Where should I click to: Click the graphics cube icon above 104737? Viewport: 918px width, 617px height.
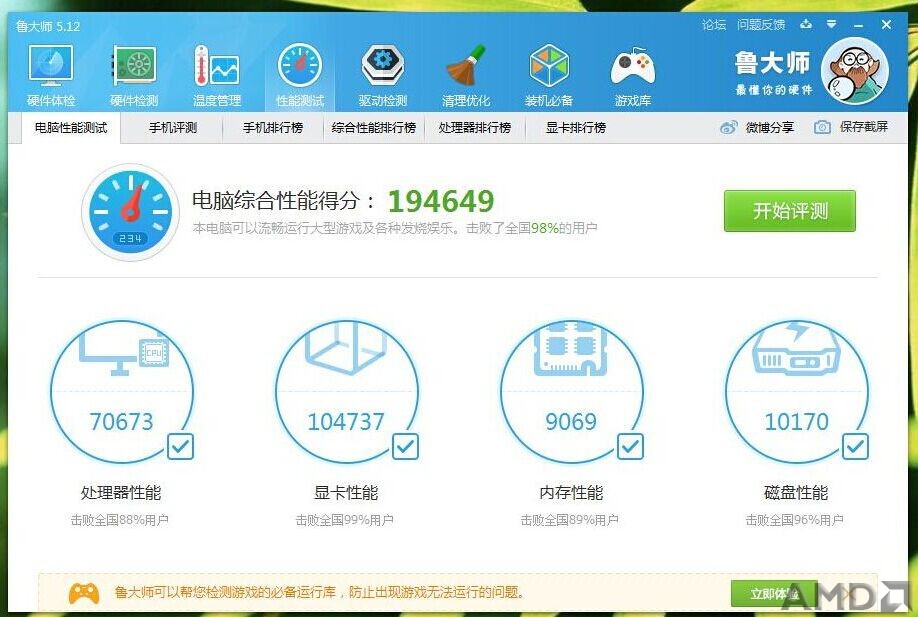point(345,348)
